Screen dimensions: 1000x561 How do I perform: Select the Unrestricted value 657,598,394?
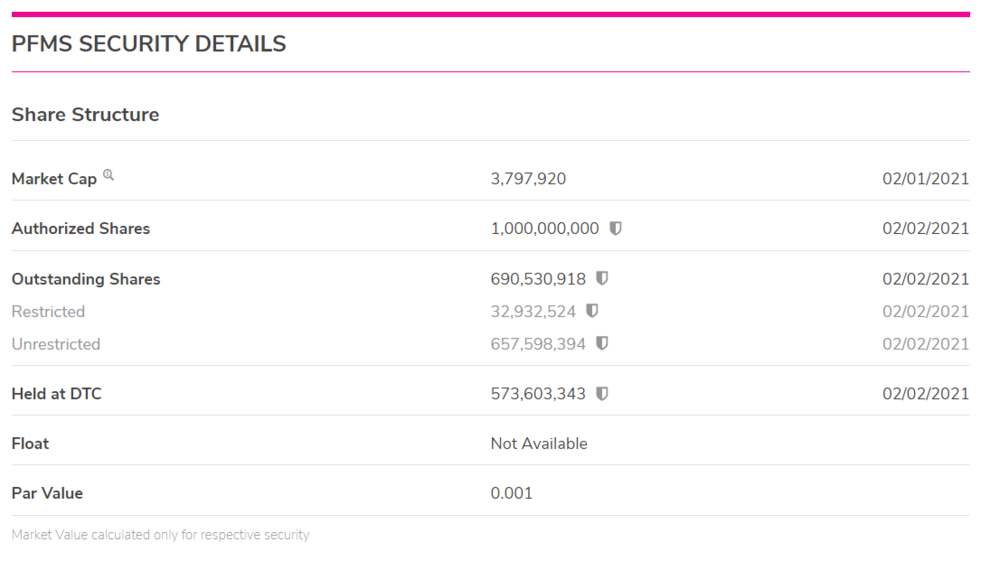tap(538, 344)
